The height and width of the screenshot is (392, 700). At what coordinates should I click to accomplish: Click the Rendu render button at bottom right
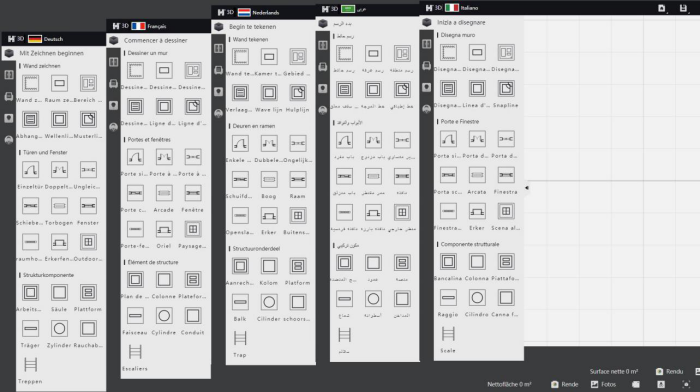(670, 371)
